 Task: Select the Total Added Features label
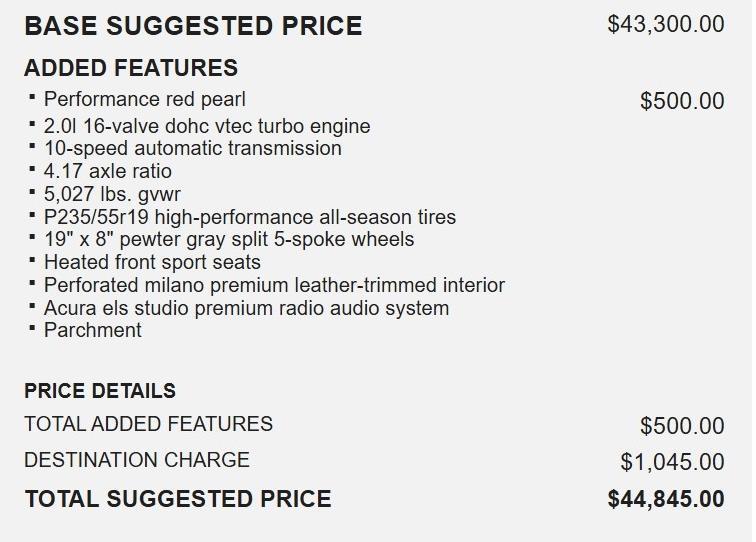[x=148, y=424]
